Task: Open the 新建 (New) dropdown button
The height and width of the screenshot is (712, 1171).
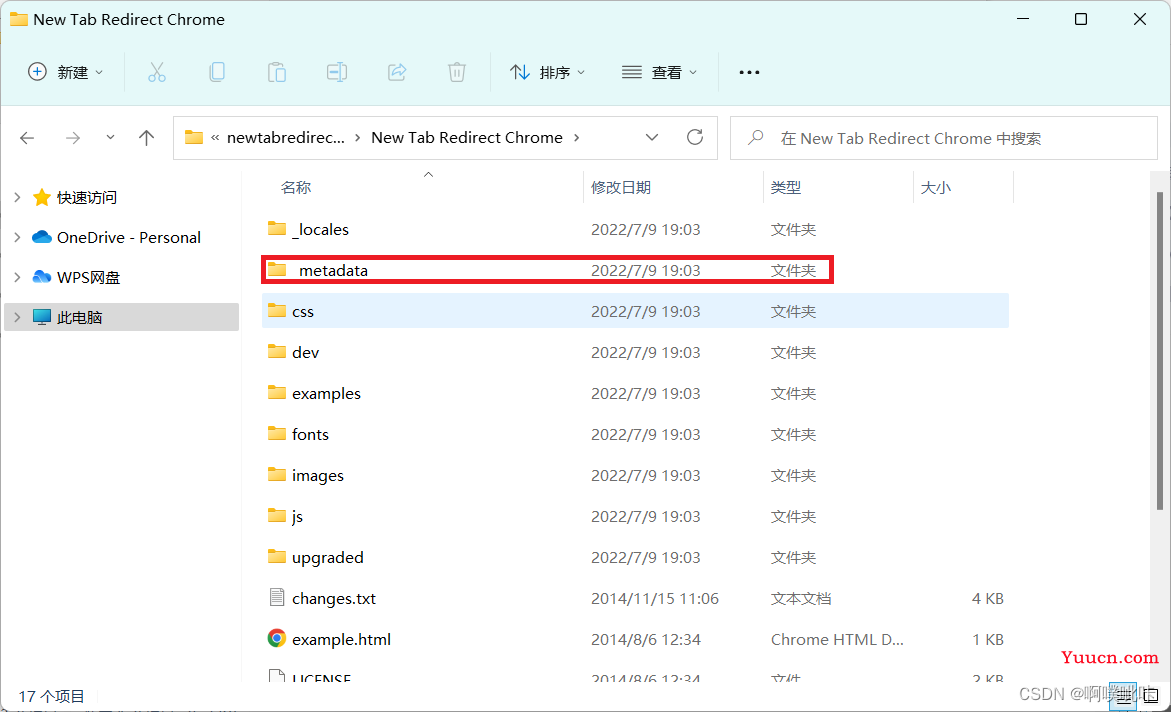Action: click(x=65, y=72)
